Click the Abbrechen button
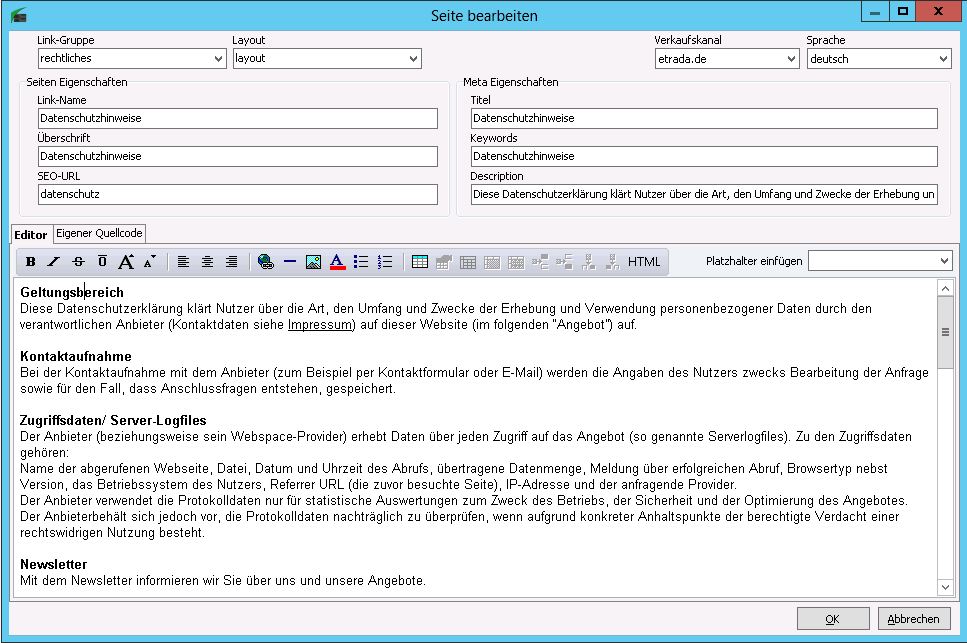967x643 pixels. pyautogui.click(x=913, y=619)
